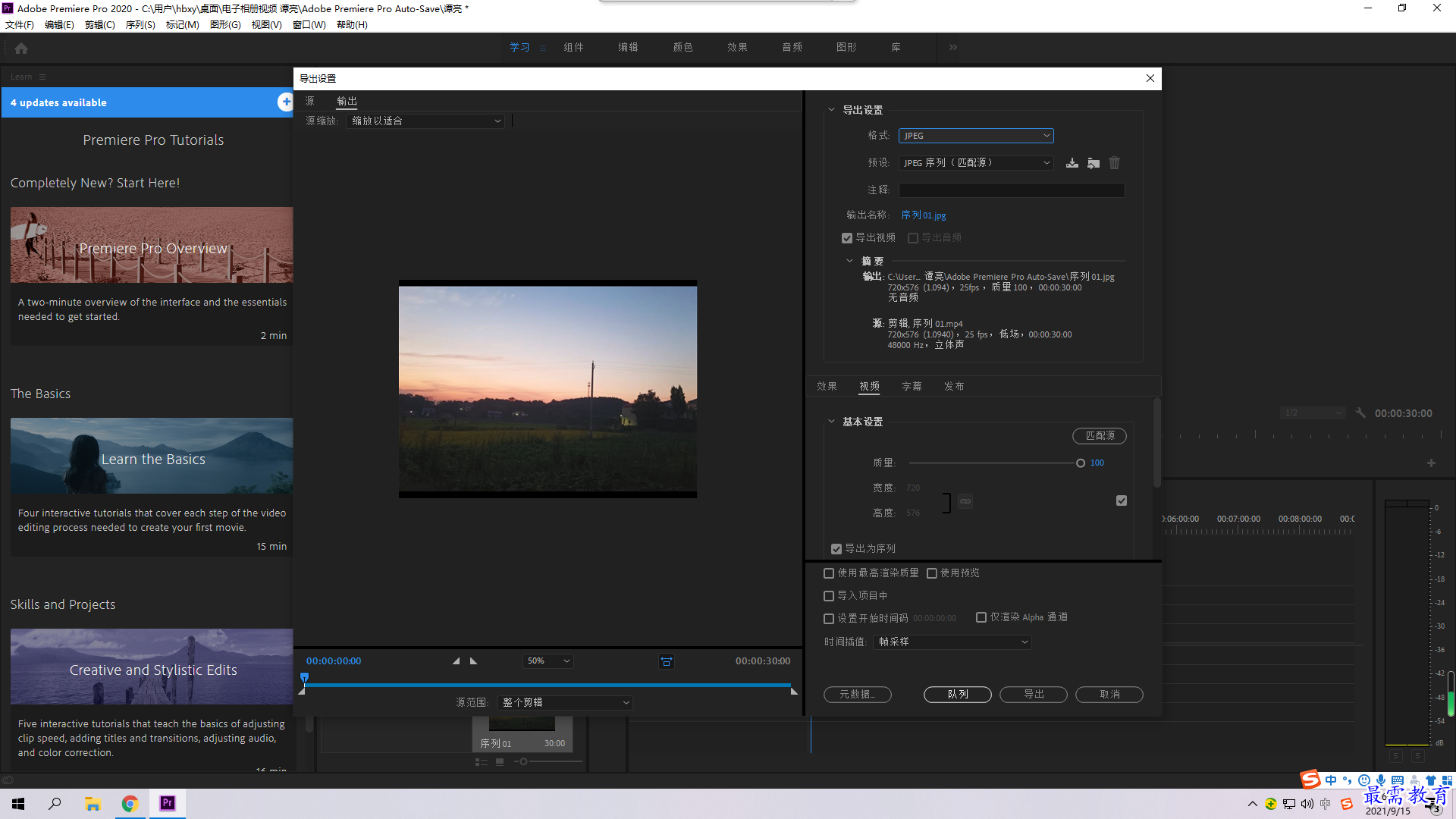This screenshot has height=819, width=1456.
Task: Open Google Chrome from taskbar
Action: [x=130, y=803]
